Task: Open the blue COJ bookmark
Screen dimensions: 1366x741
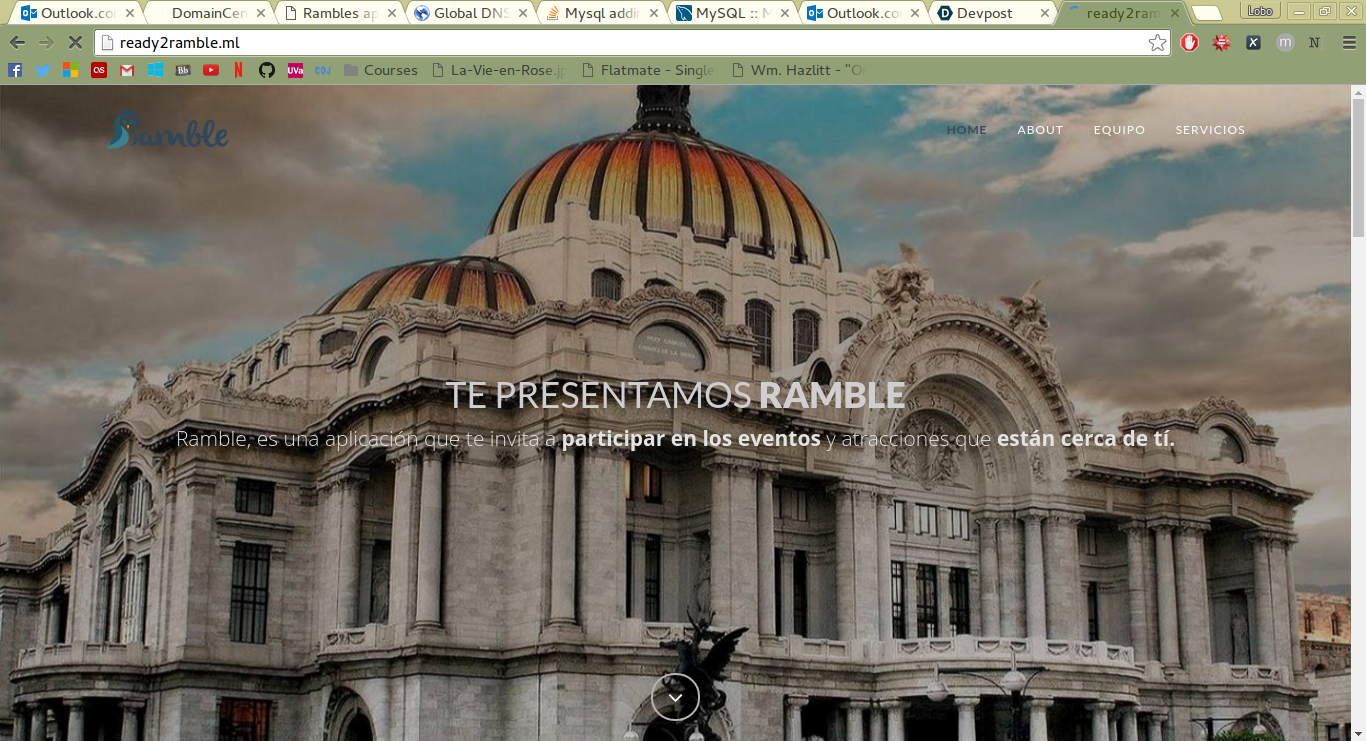Action: click(323, 70)
